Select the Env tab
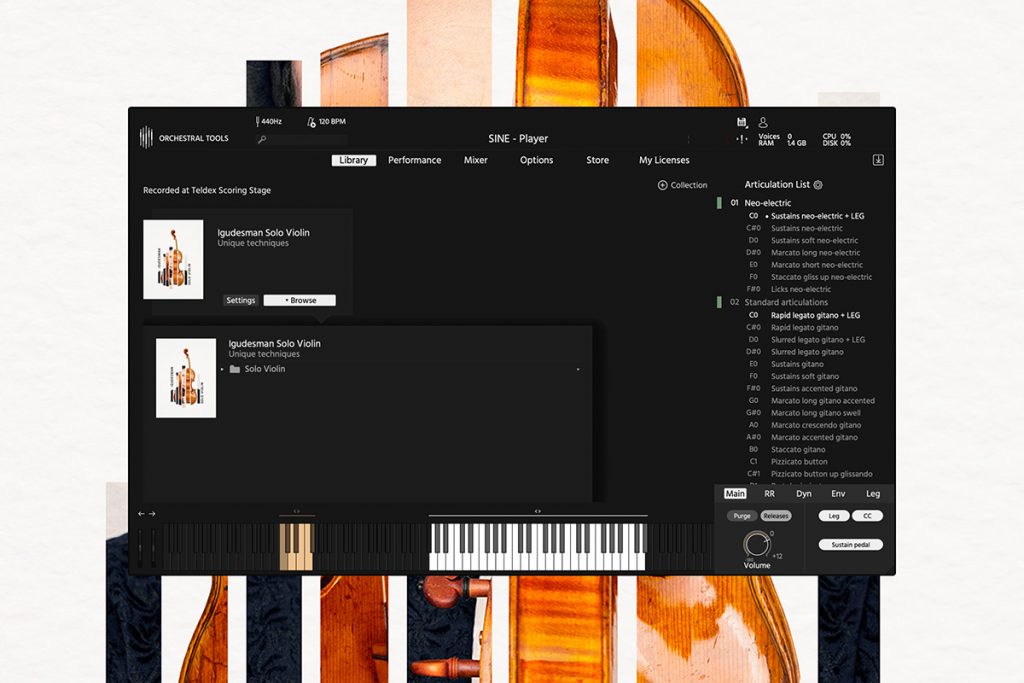This screenshot has width=1024, height=683. 838,494
